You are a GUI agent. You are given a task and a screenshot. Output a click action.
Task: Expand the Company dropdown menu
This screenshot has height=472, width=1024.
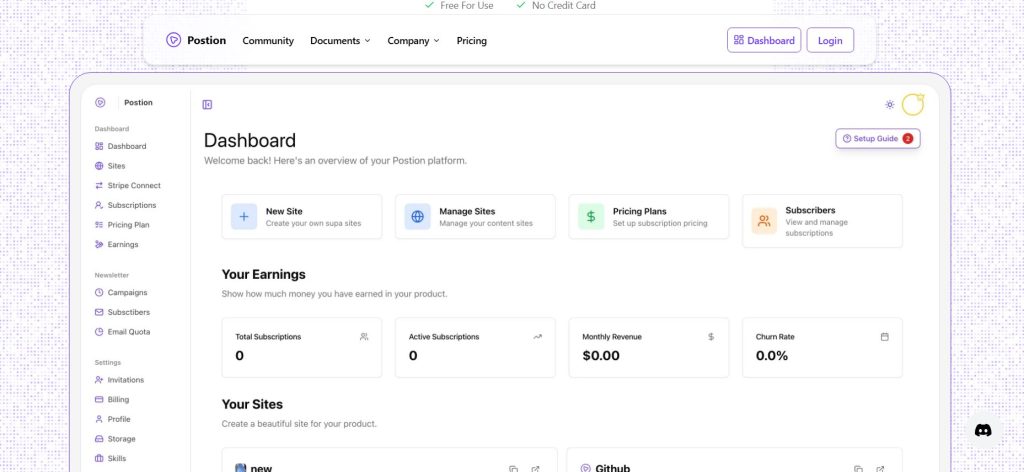point(413,40)
